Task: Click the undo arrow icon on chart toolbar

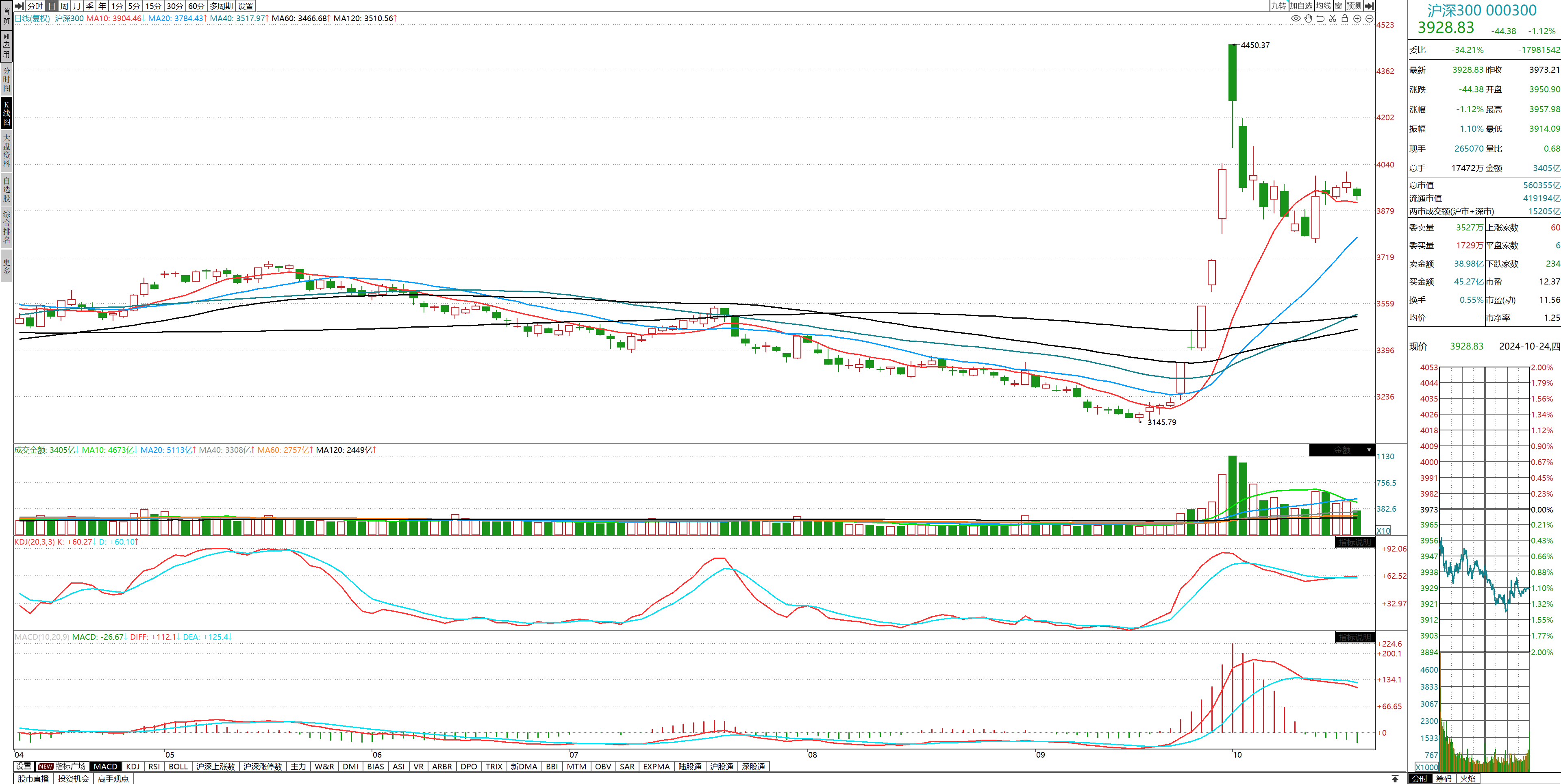Action: [x=1320, y=19]
